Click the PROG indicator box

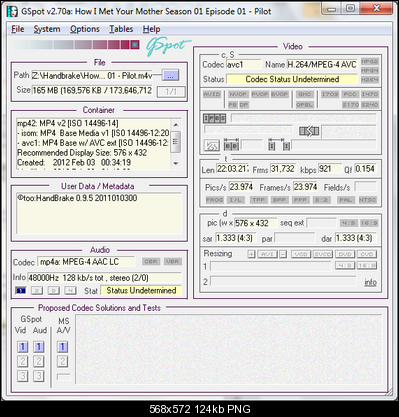point(215,200)
